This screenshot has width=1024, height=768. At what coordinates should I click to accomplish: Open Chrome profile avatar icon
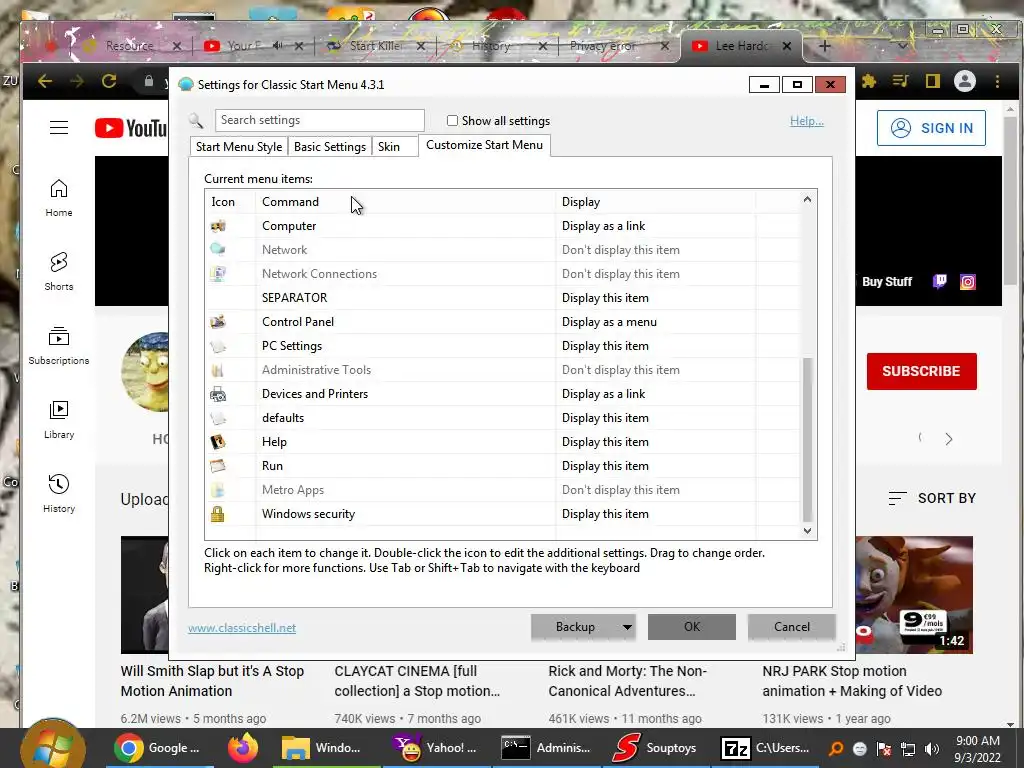[x=965, y=81]
